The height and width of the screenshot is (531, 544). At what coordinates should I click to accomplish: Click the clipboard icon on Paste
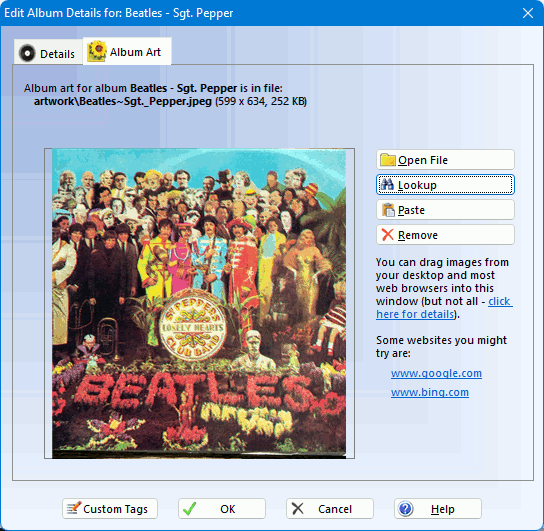388,210
